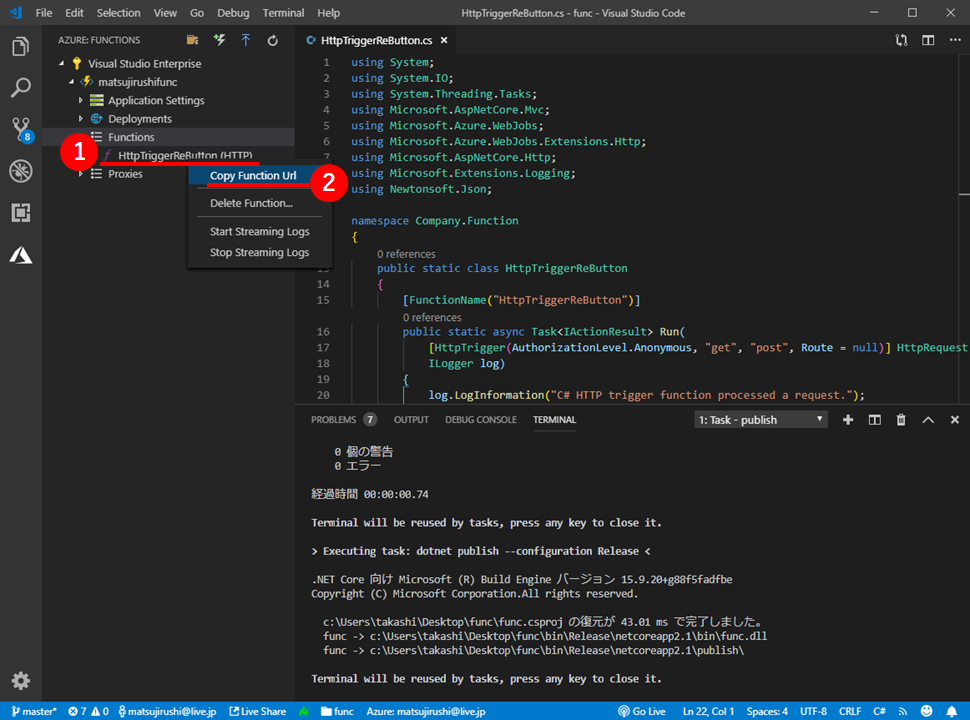
Task: Collapse matsujirushifunc function app node
Action: (x=71, y=82)
